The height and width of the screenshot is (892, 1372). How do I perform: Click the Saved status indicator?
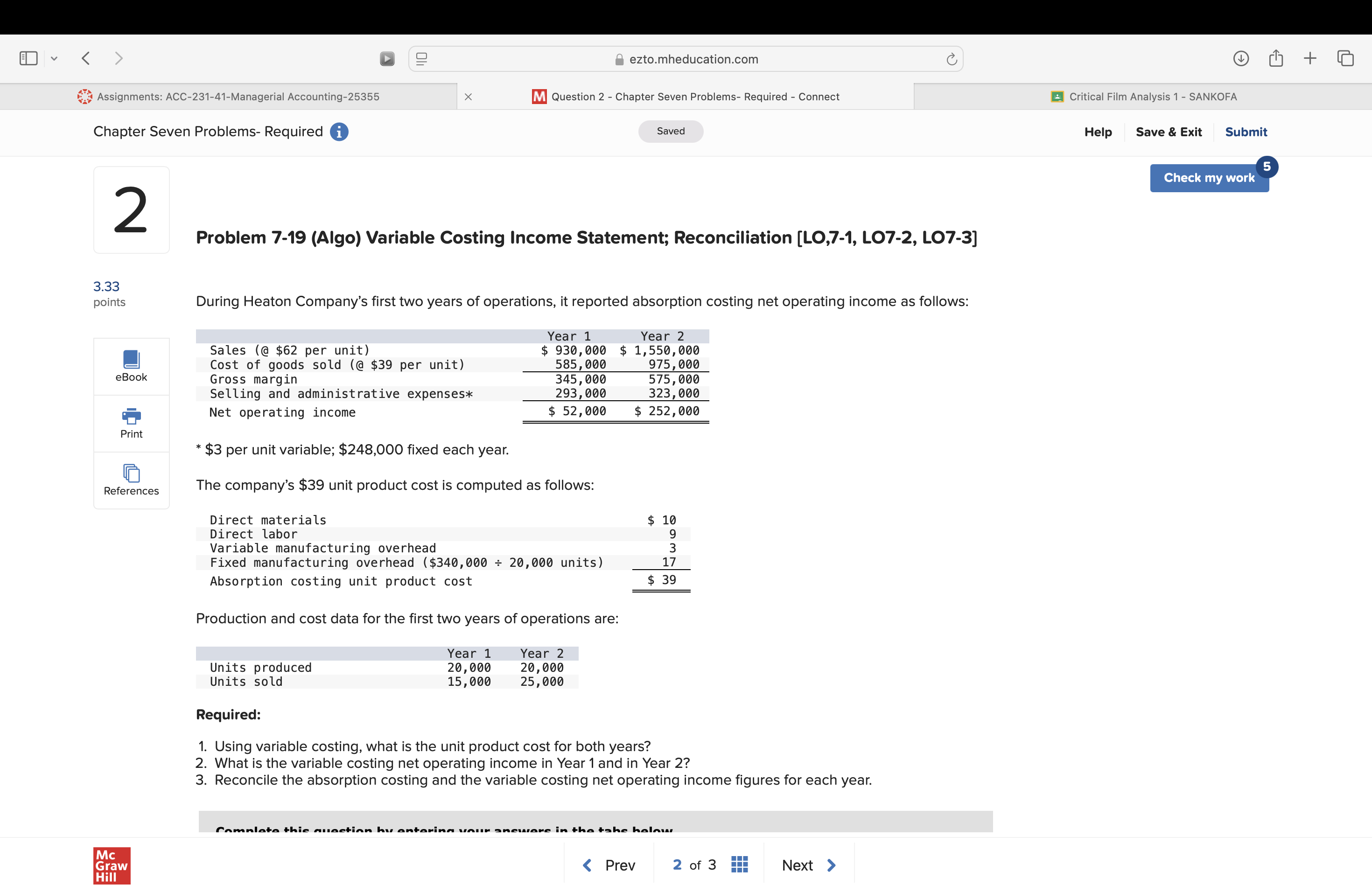tap(671, 131)
